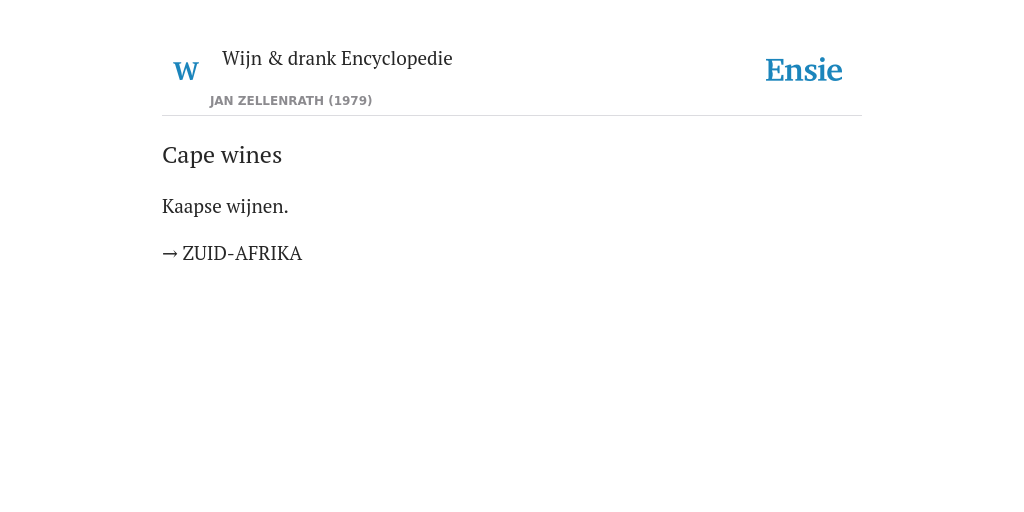Click the word Encyclopedie in the title
Image resolution: width=1024 pixels, height=512 pixels.
tap(396, 58)
